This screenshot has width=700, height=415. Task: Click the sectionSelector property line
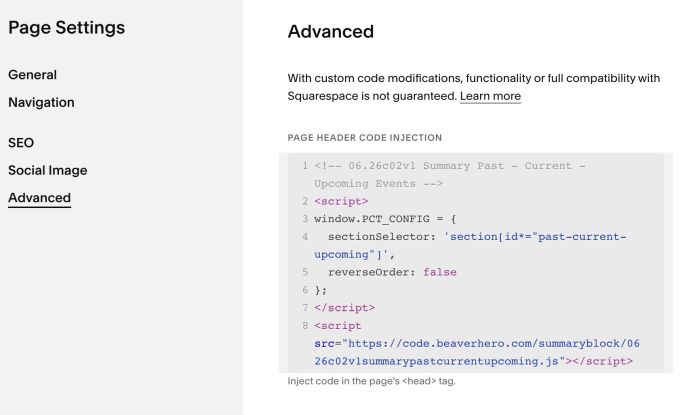pos(470,245)
